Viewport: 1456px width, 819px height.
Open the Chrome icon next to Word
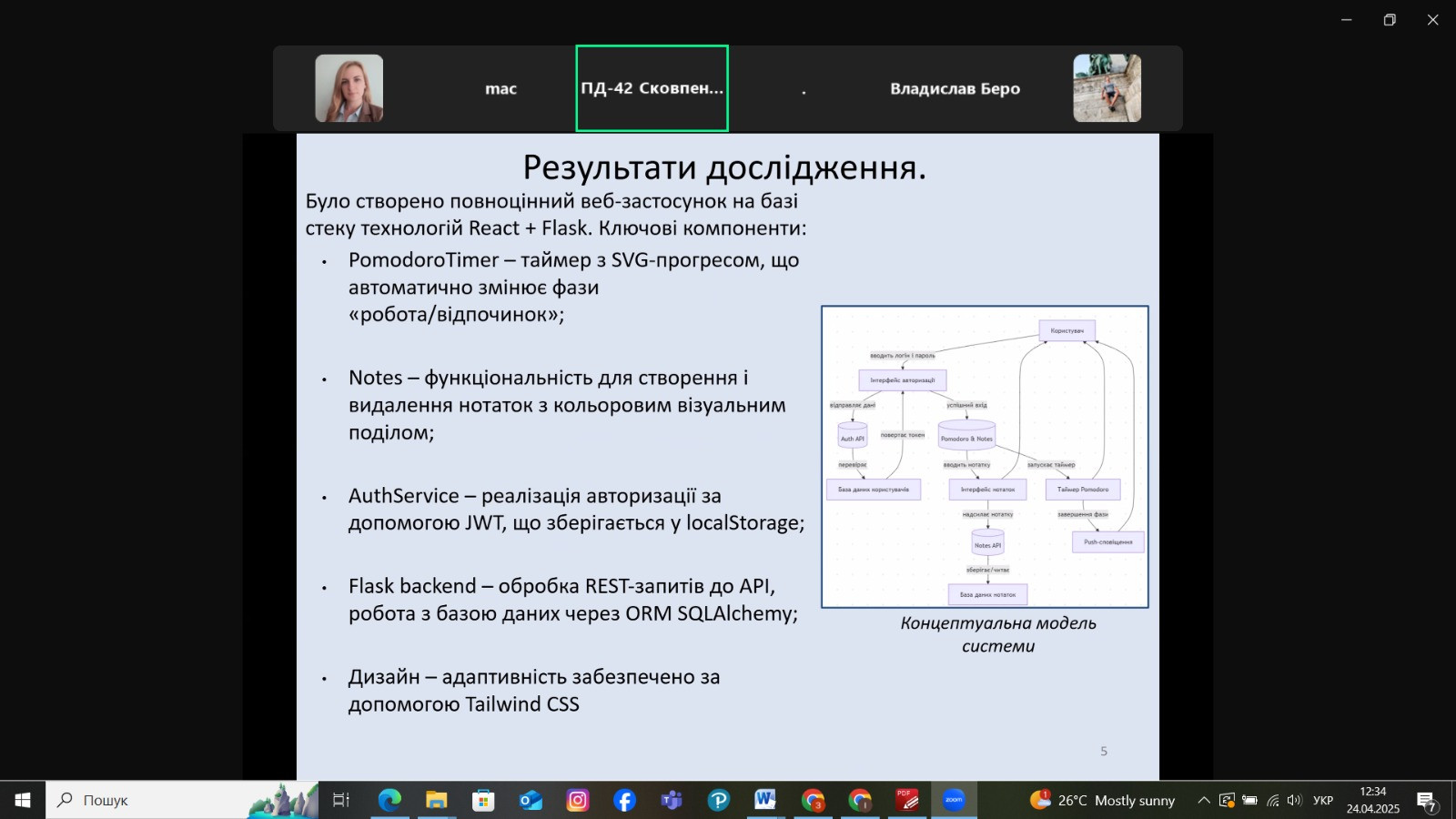(x=813, y=800)
